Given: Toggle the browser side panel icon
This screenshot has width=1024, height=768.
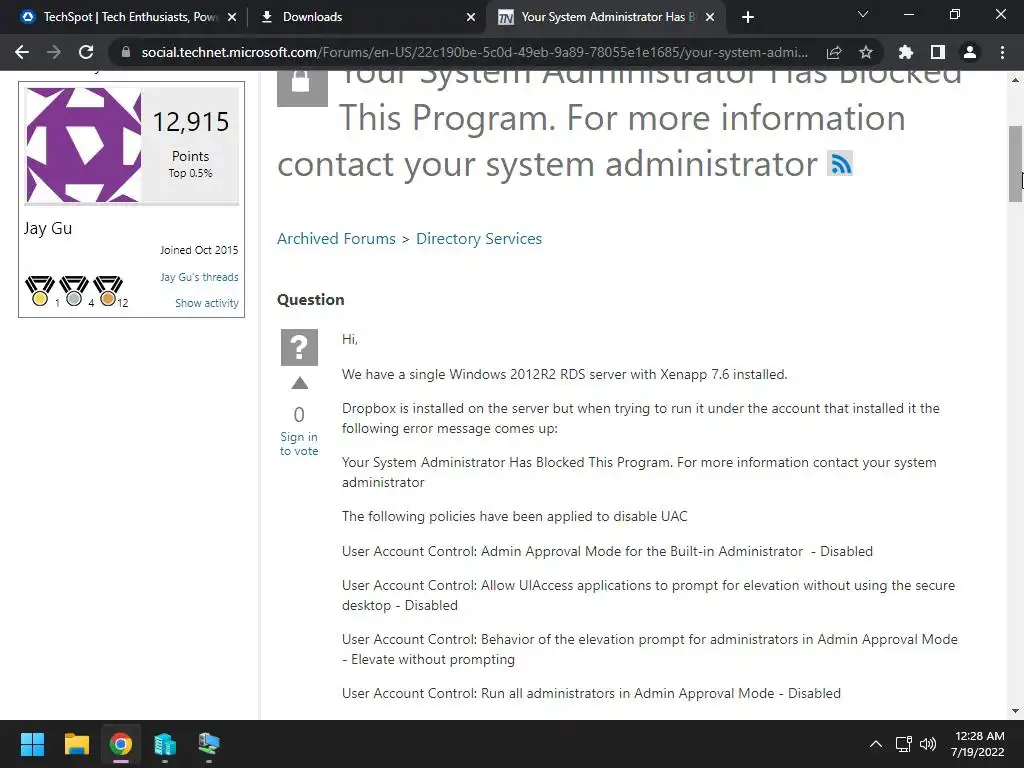Looking at the screenshot, I should [x=938, y=52].
